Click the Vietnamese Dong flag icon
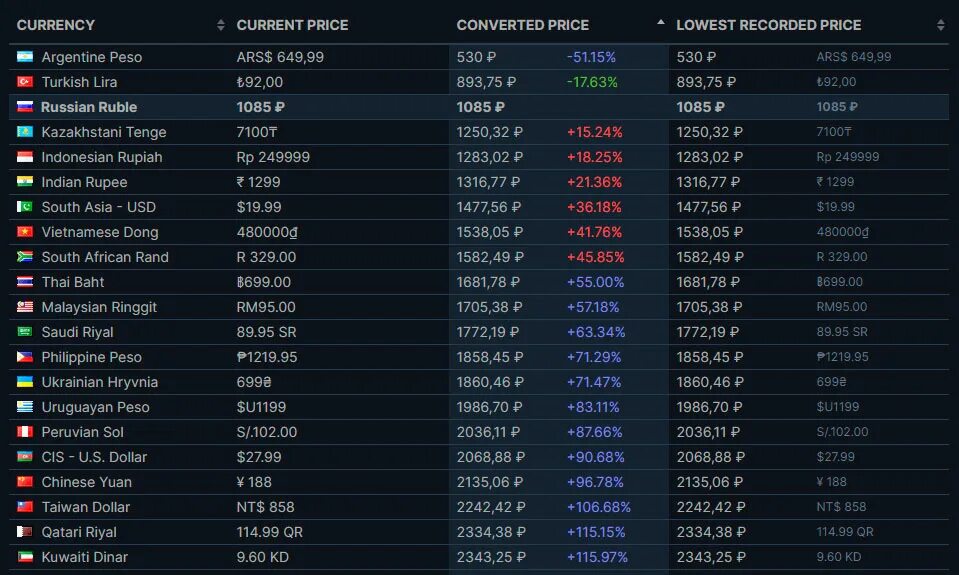 click(x=24, y=232)
